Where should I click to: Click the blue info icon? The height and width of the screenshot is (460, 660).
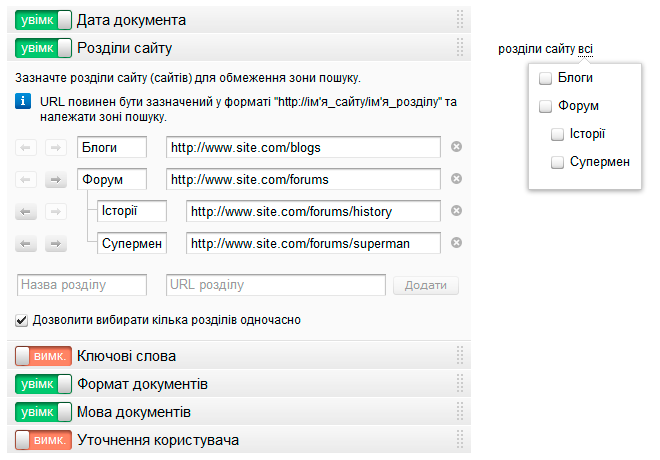point(24,102)
